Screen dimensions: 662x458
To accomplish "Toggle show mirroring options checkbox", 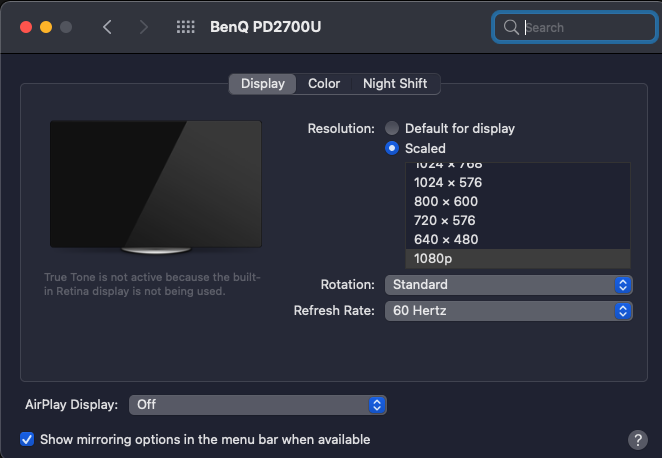I will (x=27, y=439).
